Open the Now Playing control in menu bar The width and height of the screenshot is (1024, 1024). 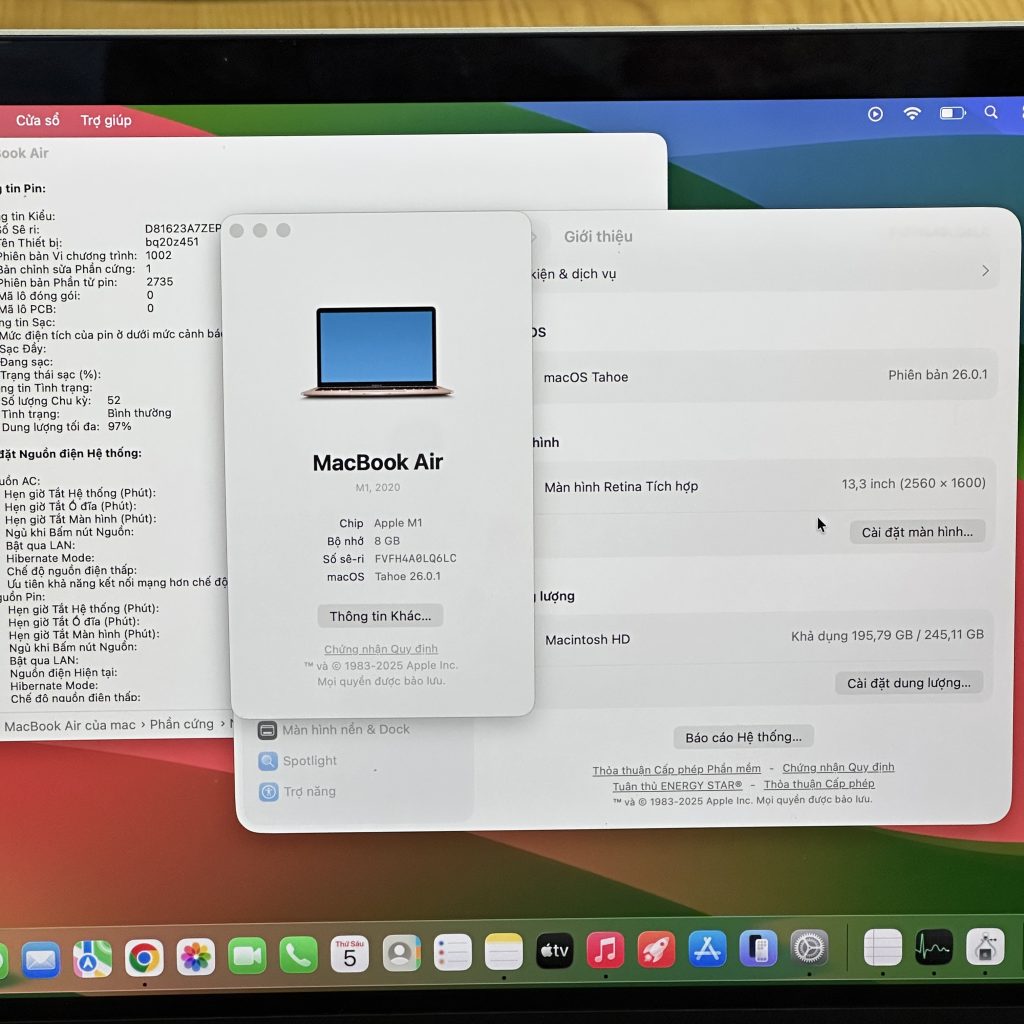tap(875, 113)
